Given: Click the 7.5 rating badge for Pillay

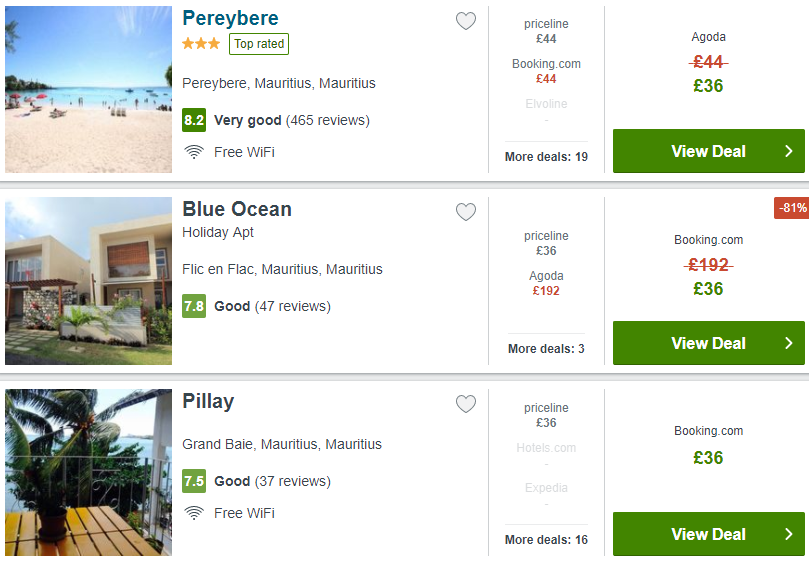Looking at the screenshot, I should pyautogui.click(x=194, y=481).
